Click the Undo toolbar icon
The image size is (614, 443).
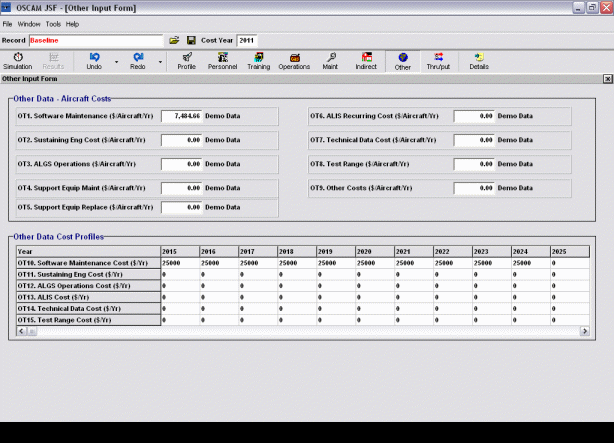(94, 61)
